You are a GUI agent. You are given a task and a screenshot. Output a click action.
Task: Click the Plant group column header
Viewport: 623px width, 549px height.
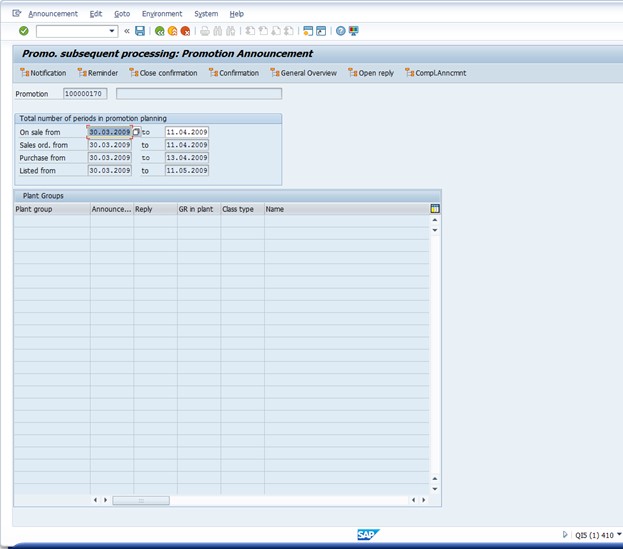click(52, 209)
